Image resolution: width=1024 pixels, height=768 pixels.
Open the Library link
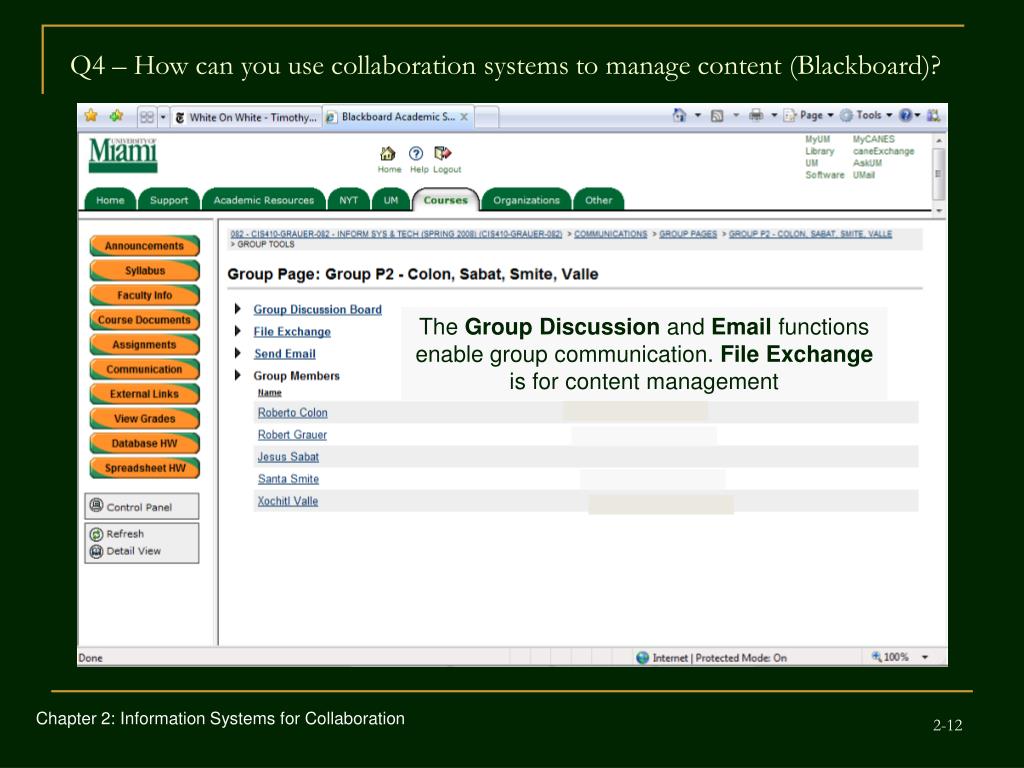820,151
